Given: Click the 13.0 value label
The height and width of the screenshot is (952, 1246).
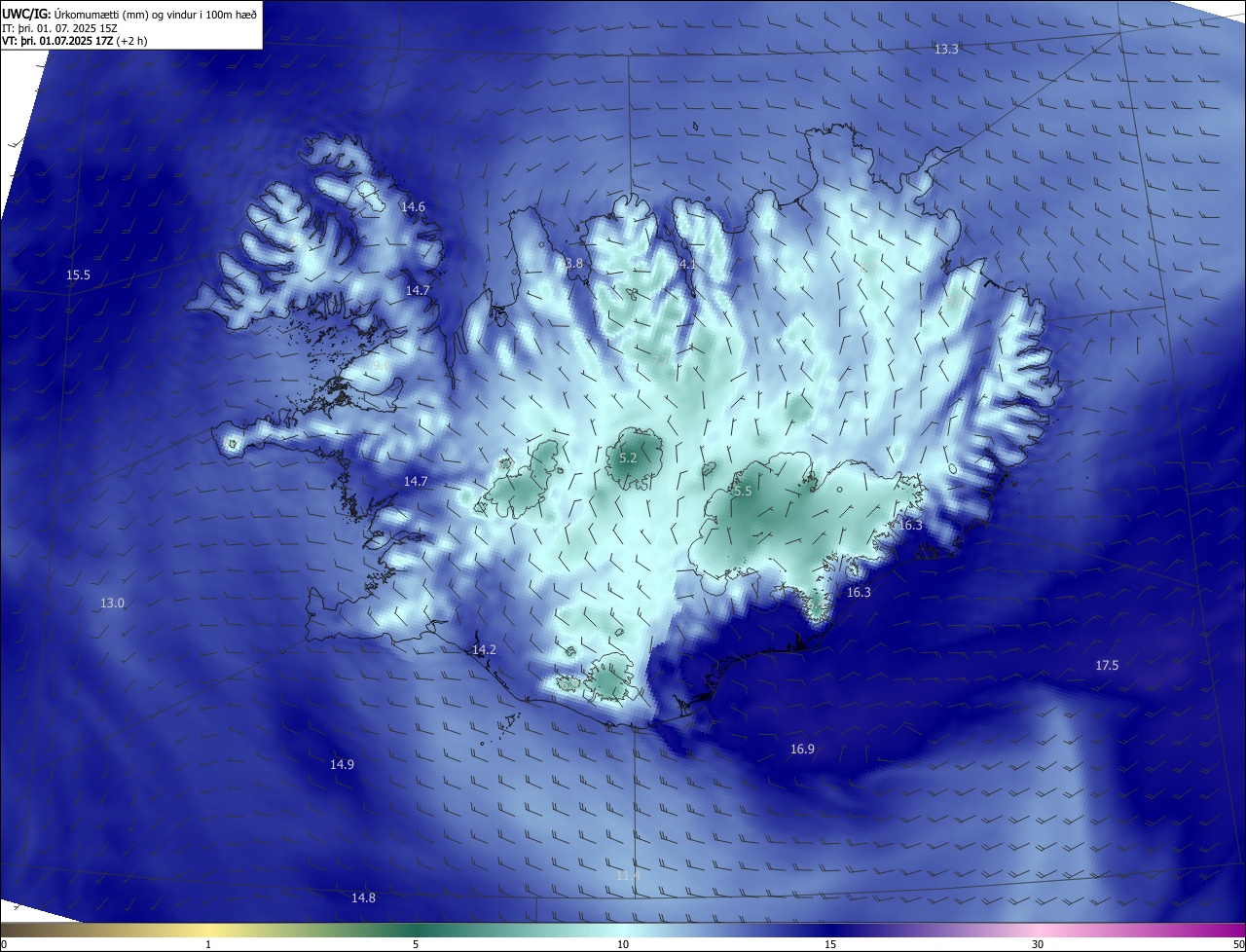Looking at the screenshot, I should click(x=112, y=604).
